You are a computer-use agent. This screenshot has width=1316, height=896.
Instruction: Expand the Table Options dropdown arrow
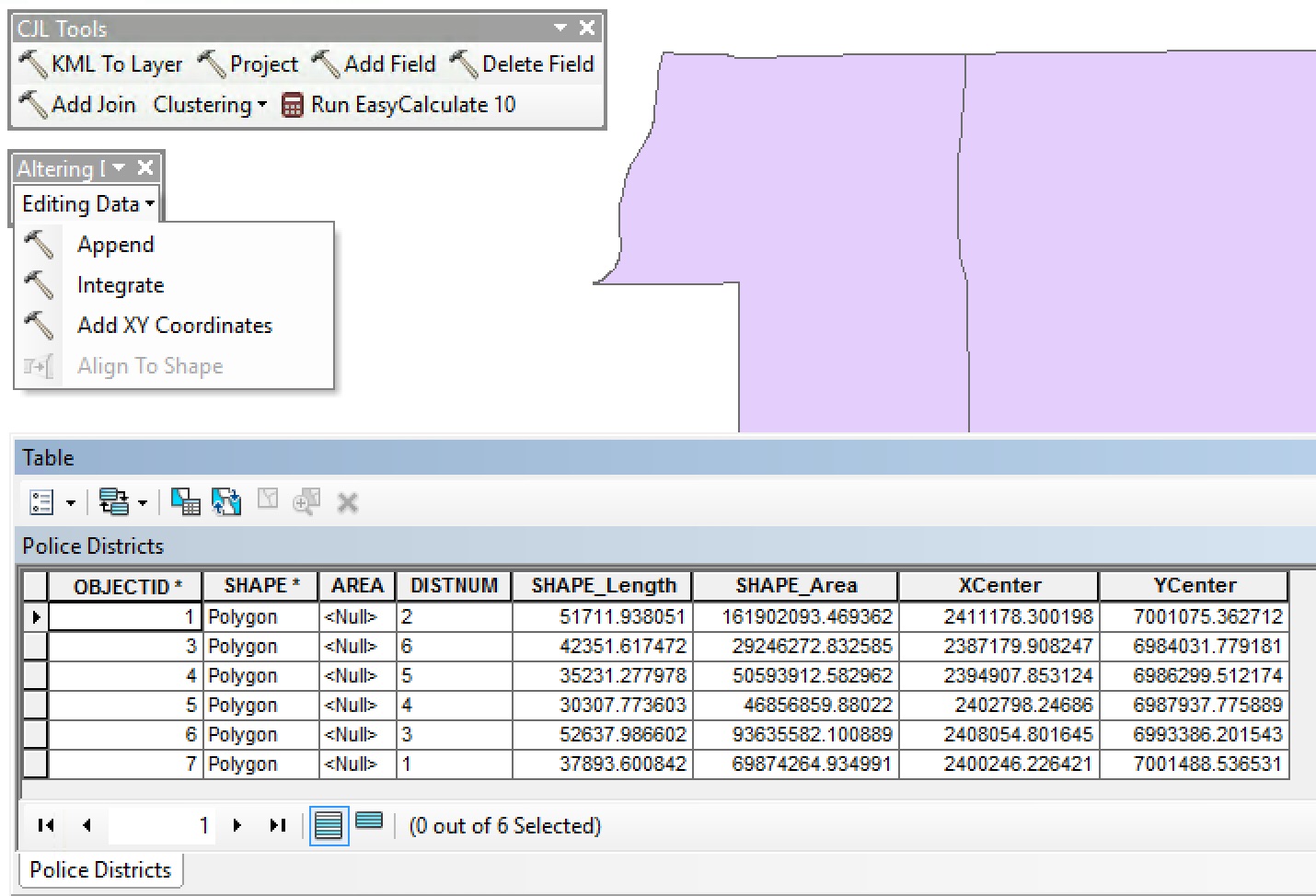pos(71,503)
